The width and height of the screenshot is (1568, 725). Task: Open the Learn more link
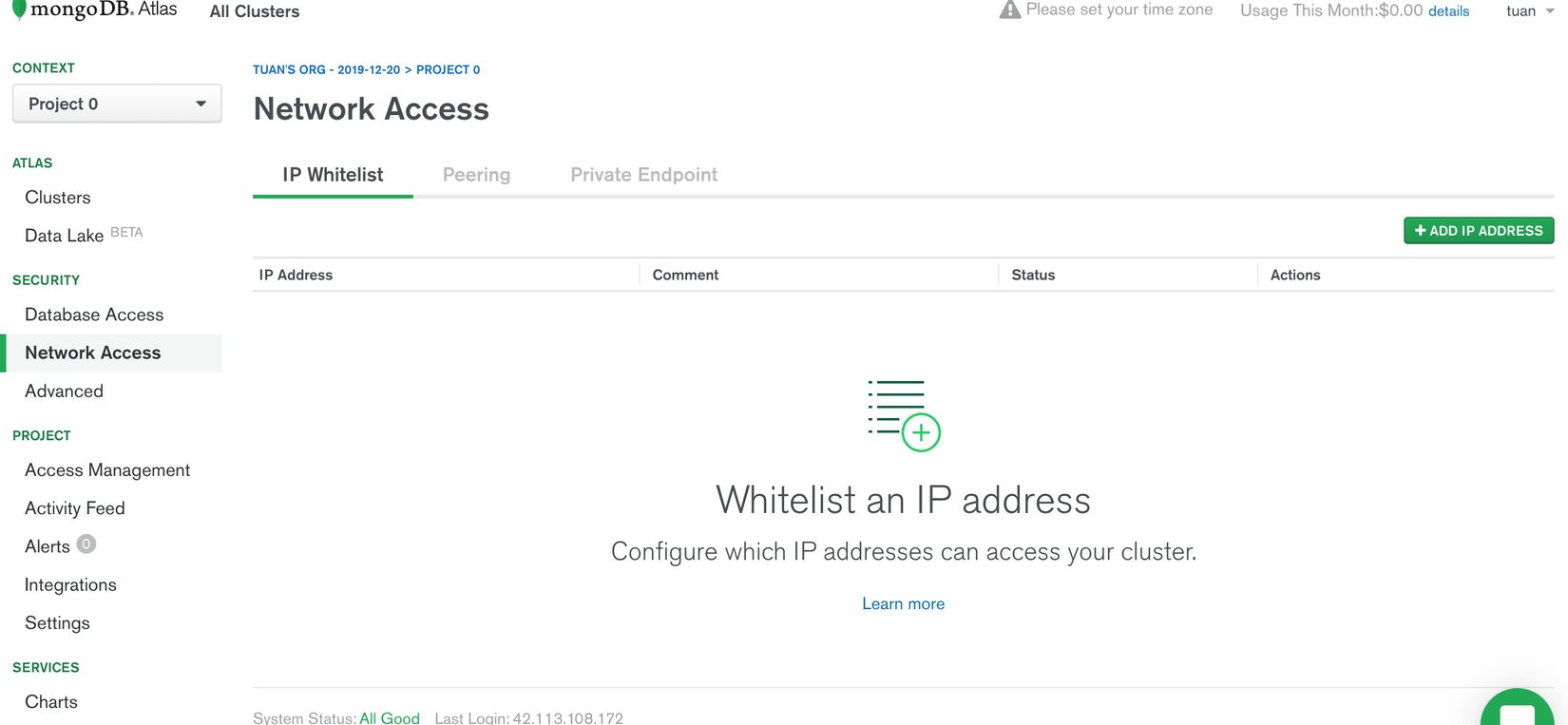pyautogui.click(x=903, y=603)
